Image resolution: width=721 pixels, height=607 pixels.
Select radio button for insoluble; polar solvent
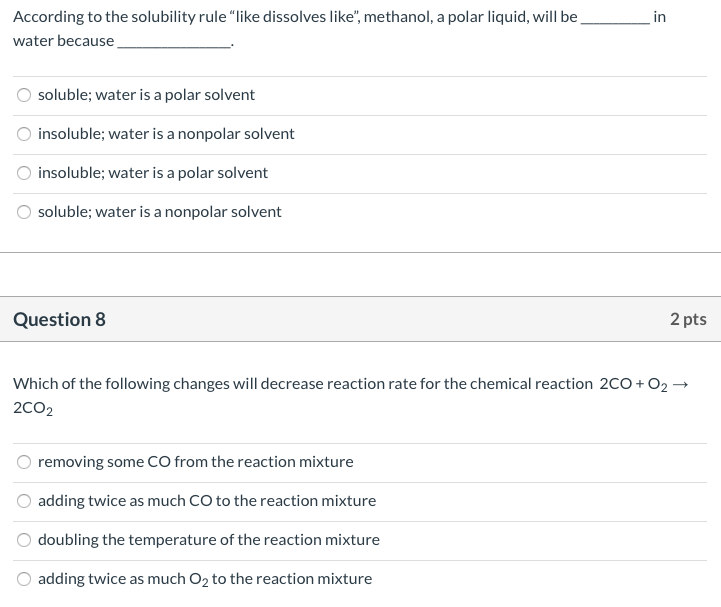[x=24, y=173]
